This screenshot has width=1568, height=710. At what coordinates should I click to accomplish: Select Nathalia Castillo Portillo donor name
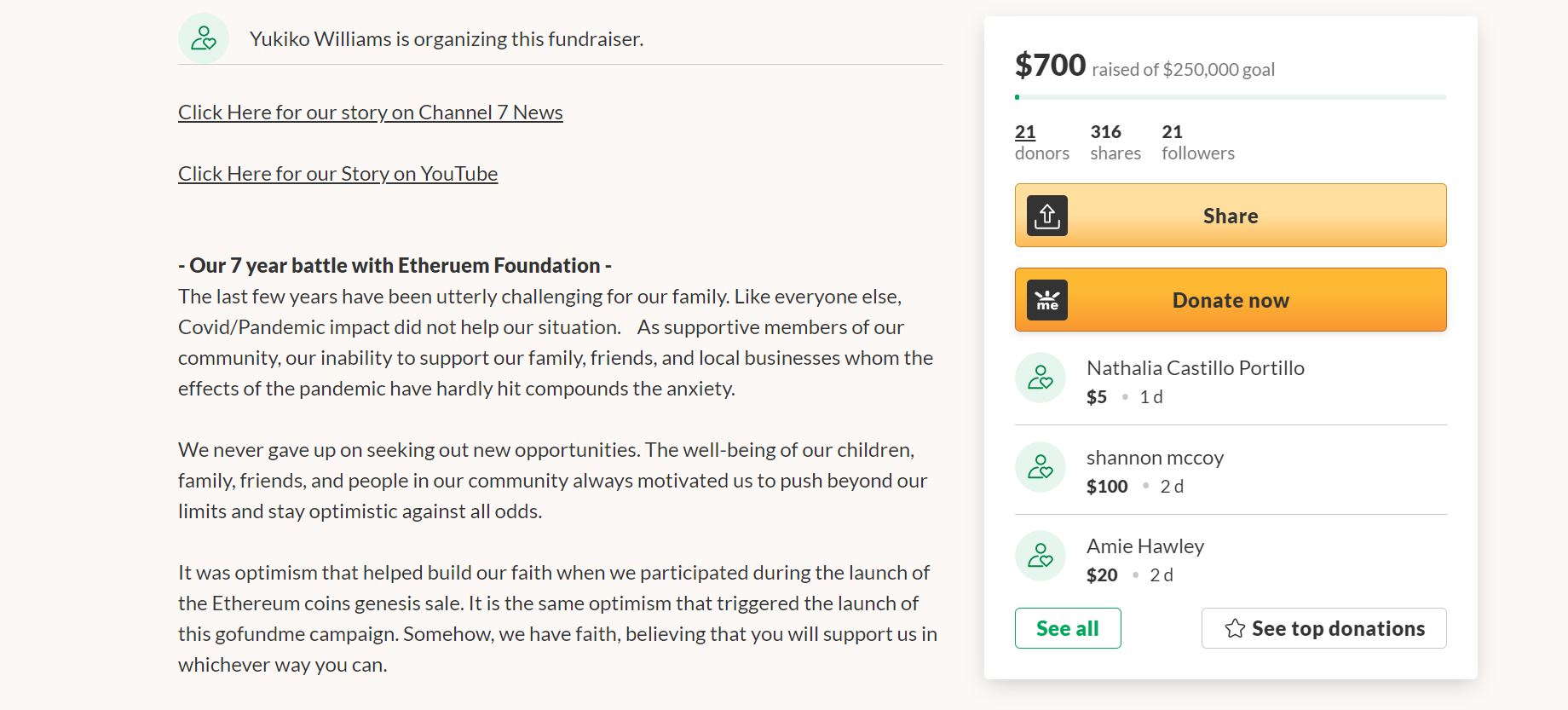[x=1196, y=368]
